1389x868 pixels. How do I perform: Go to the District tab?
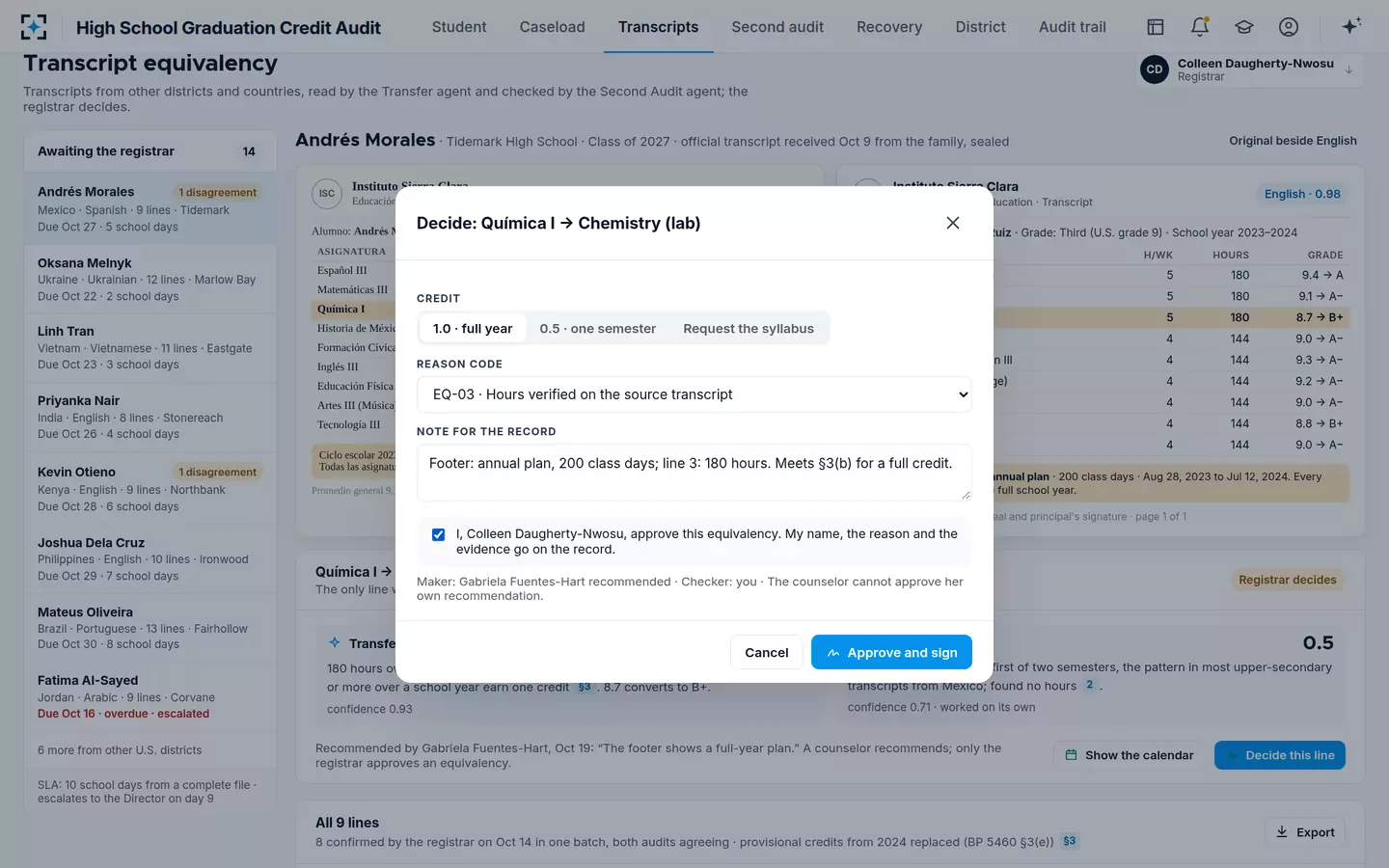click(x=980, y=27)
